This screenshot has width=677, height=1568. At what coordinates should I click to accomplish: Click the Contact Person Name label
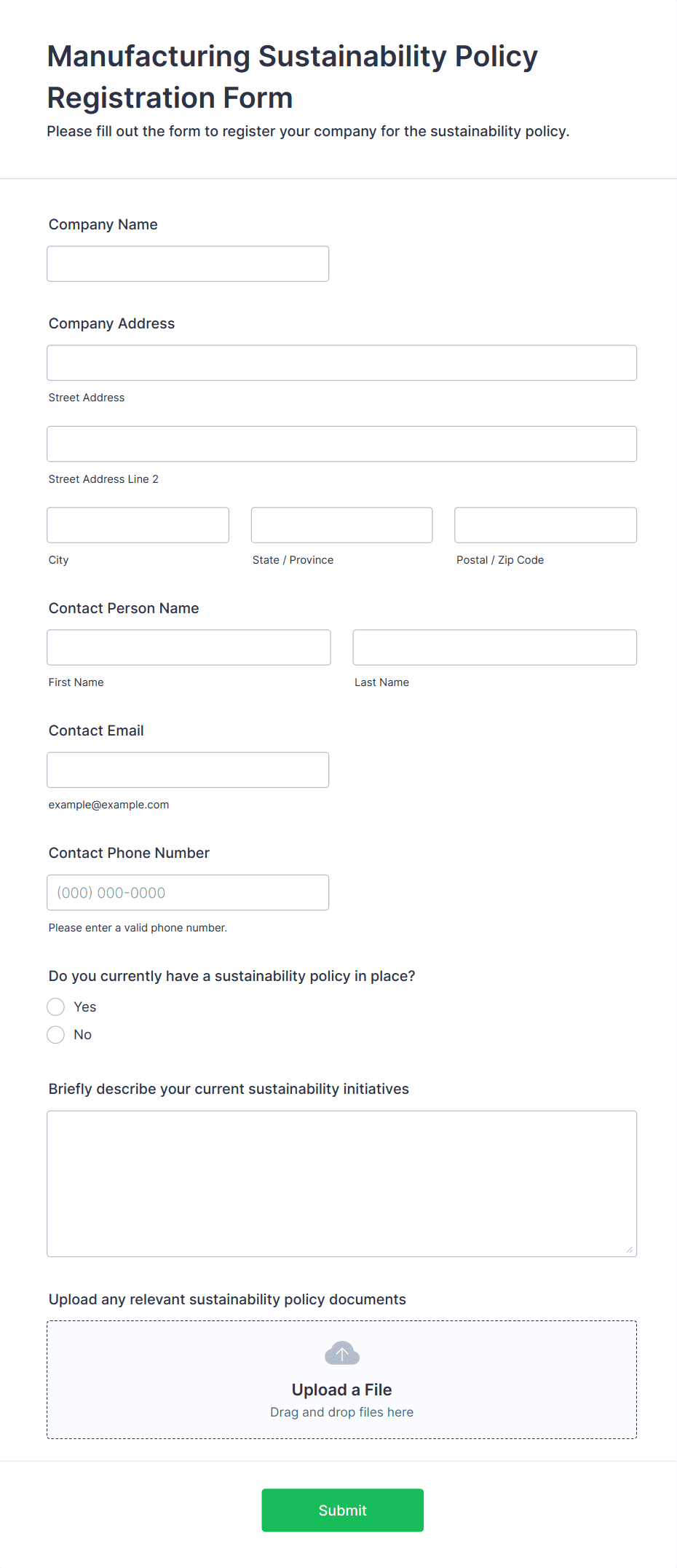(124, 608)
